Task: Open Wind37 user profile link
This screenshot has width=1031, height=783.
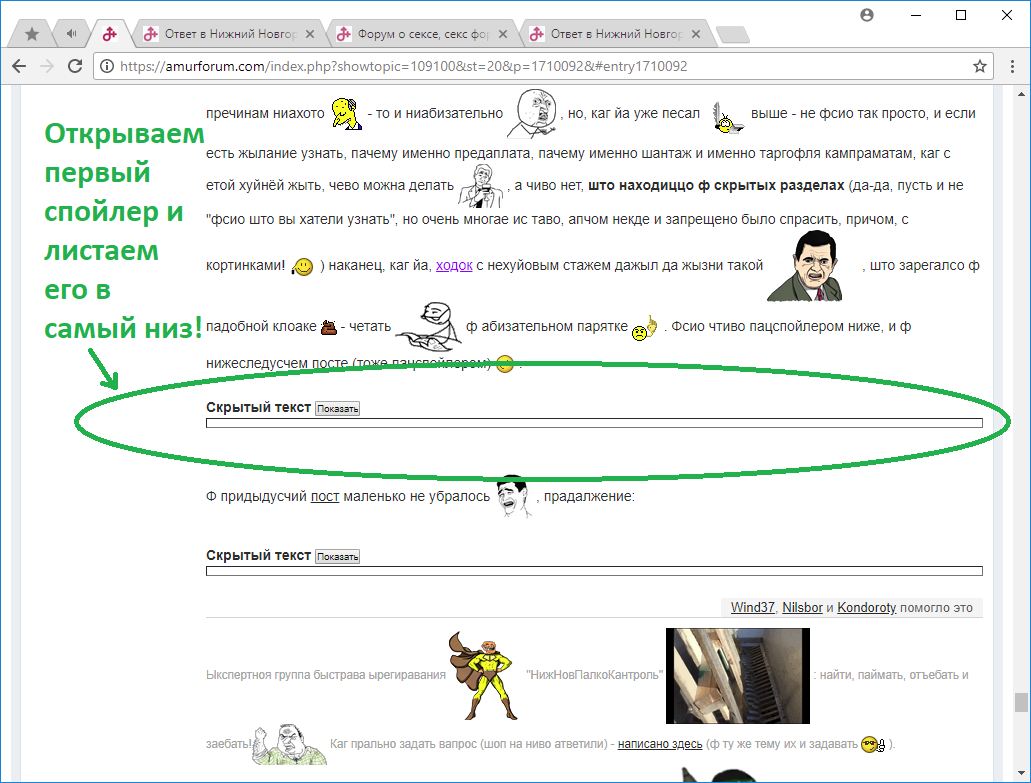Action: coord(753,607)
